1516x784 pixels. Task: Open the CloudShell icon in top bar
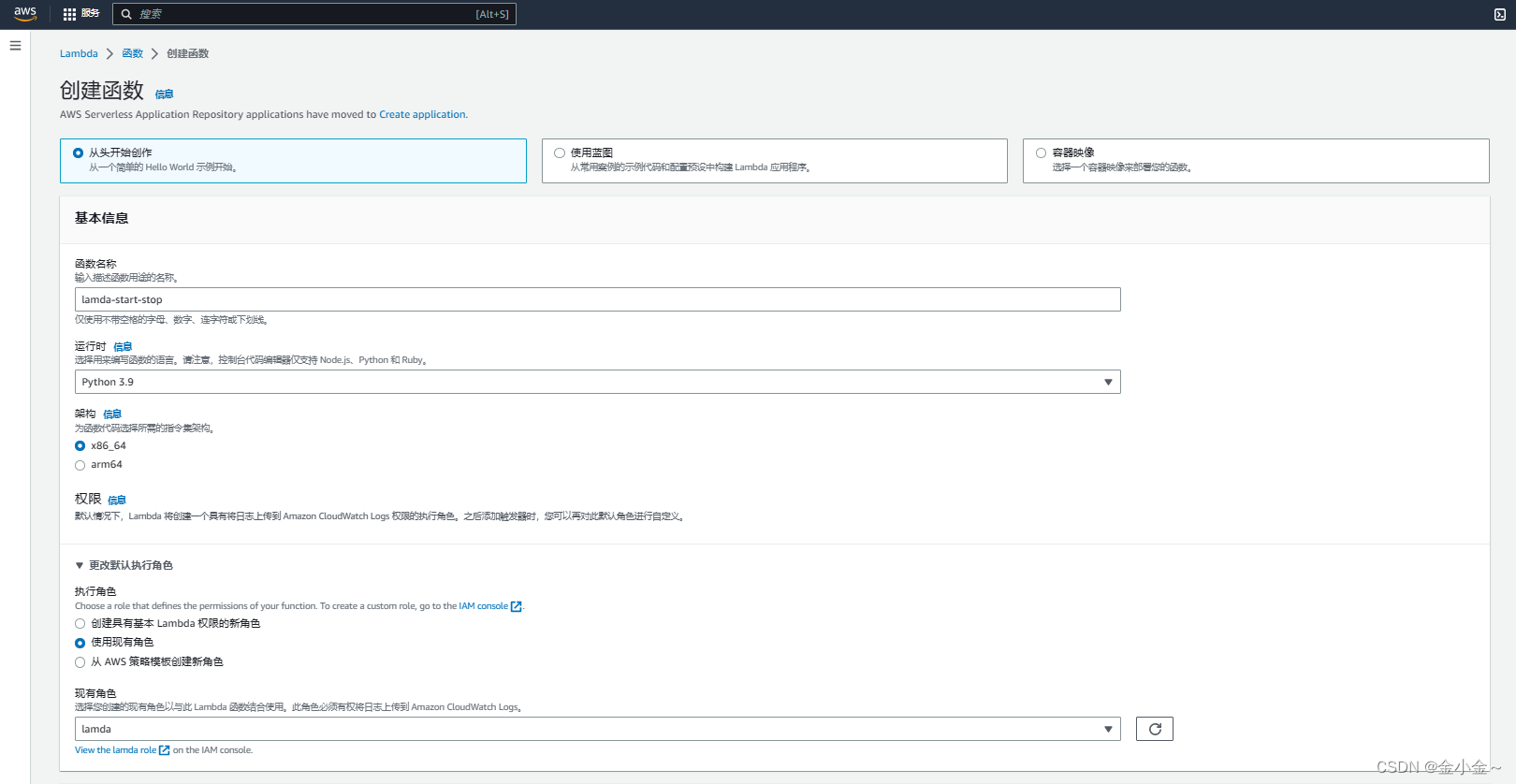tap(1500, 14)
